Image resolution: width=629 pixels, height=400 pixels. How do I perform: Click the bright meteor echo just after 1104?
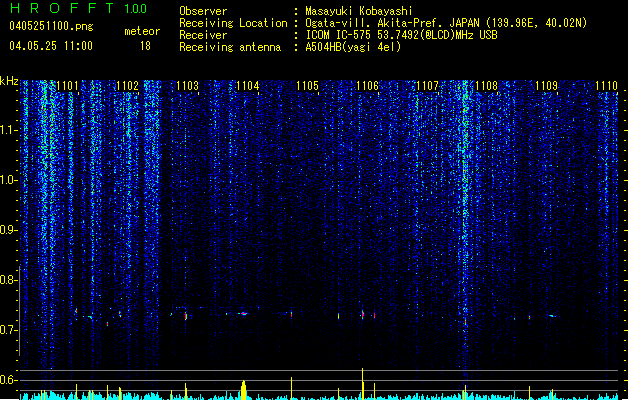point(243,313)
